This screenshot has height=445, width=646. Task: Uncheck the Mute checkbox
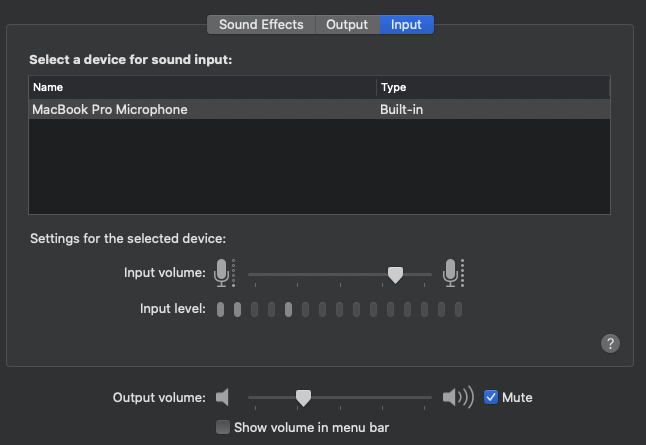tap(491, 397)
